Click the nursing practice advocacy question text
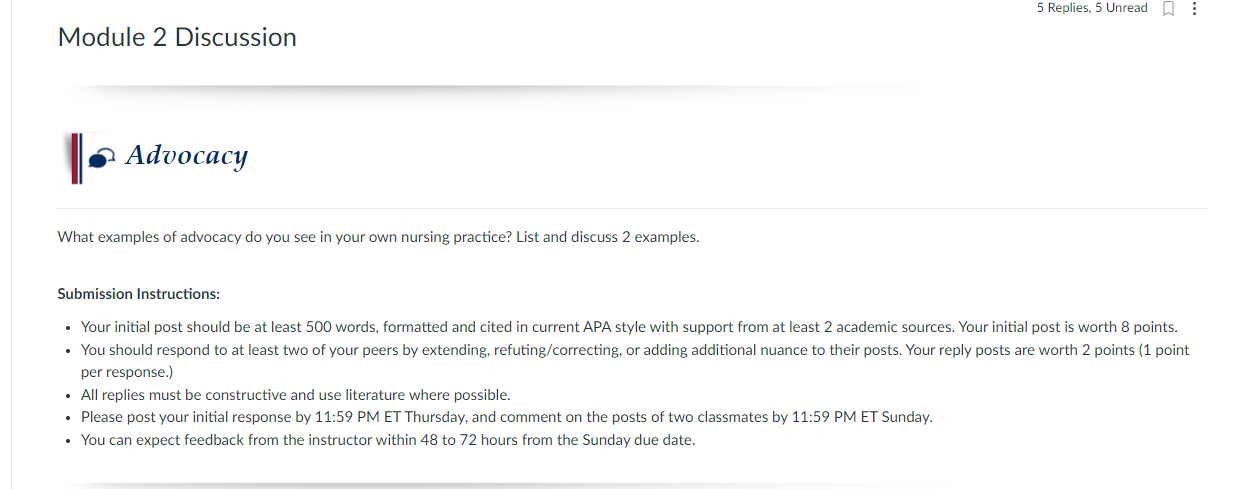 378,237
